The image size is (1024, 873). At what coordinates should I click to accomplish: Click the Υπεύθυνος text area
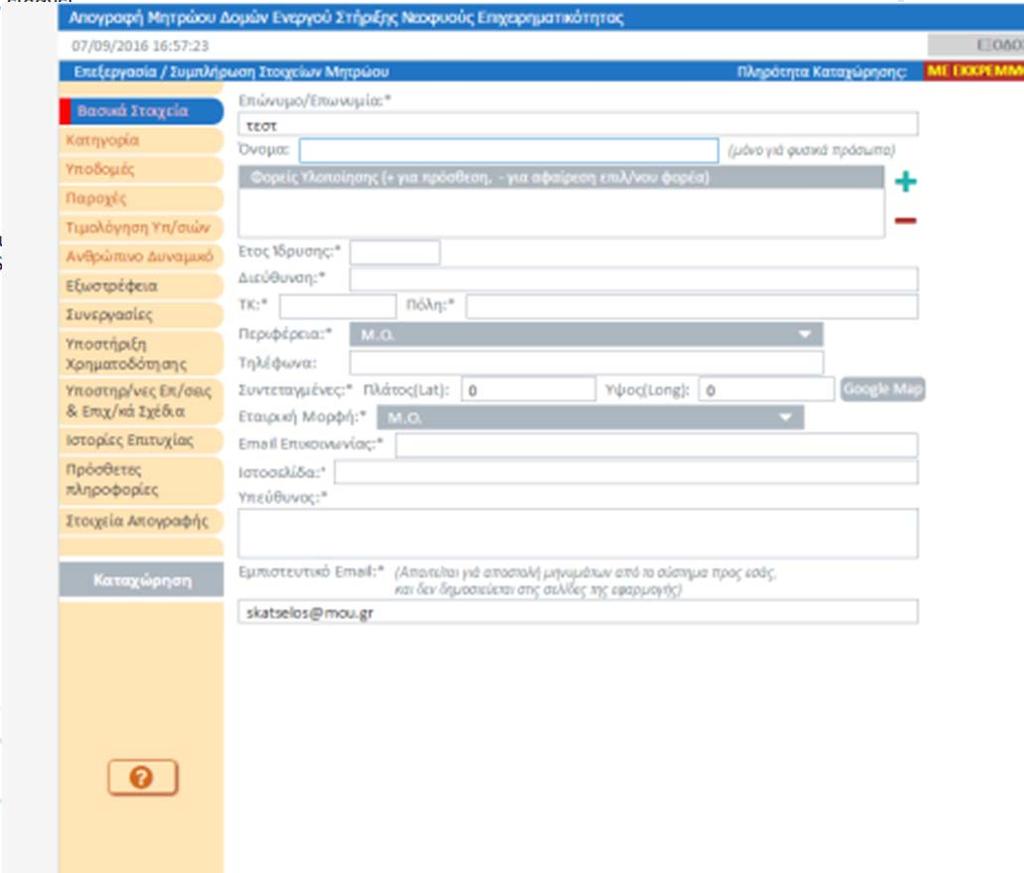pos(578,533)
